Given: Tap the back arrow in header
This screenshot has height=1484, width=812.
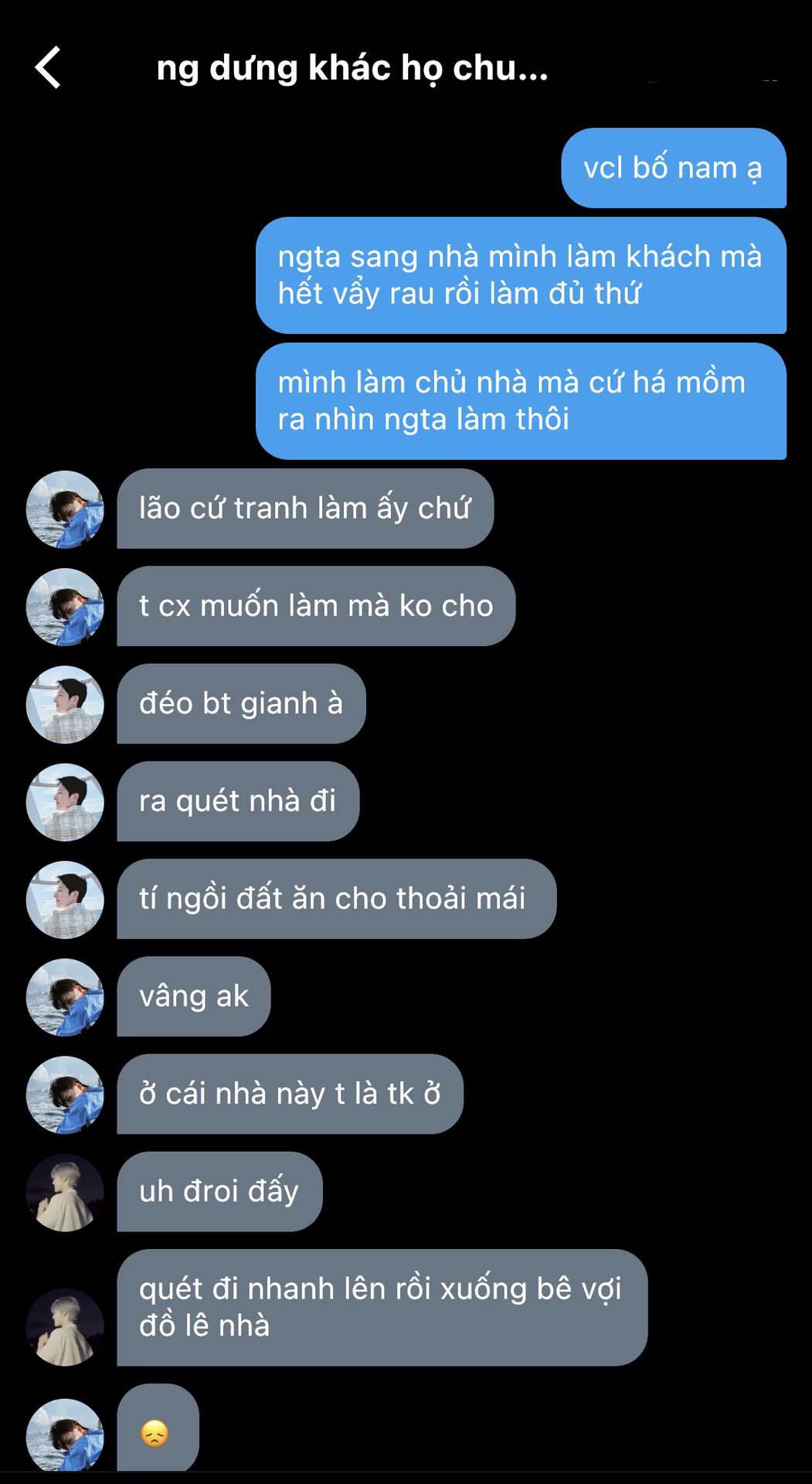Looking at the screenshot, I should coord(48,67).
